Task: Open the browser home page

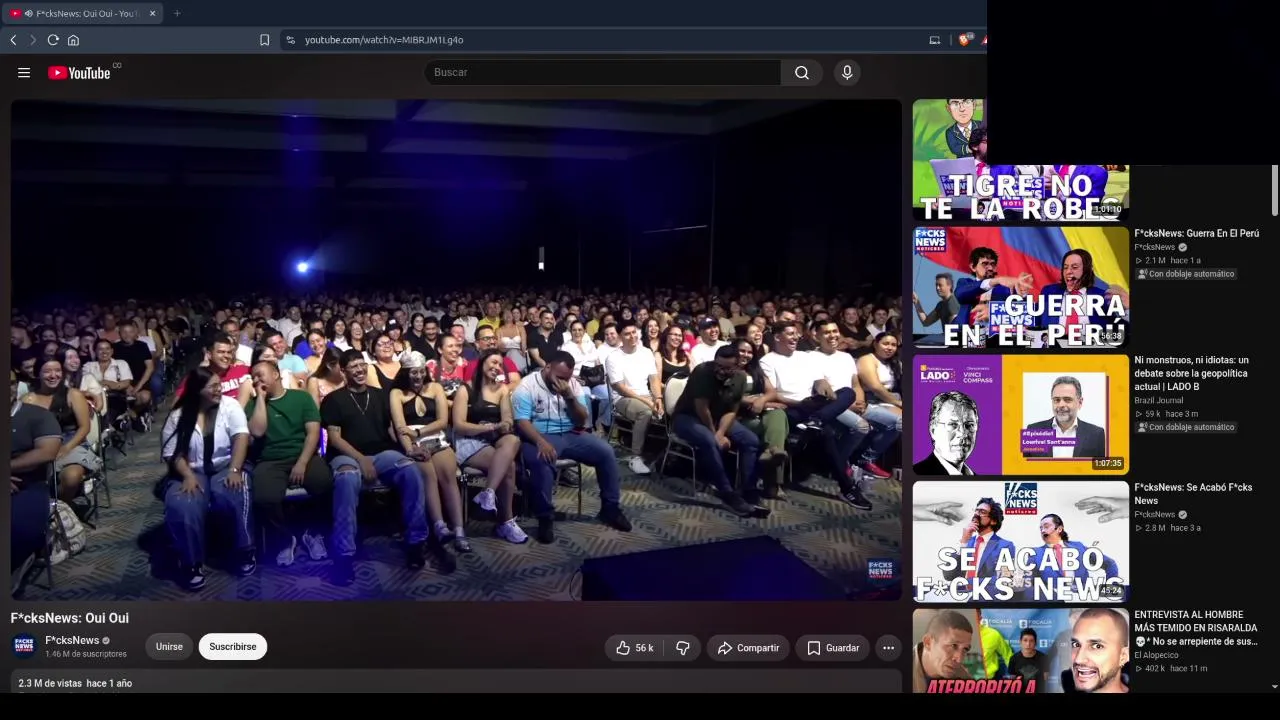Action: point(73,40)
